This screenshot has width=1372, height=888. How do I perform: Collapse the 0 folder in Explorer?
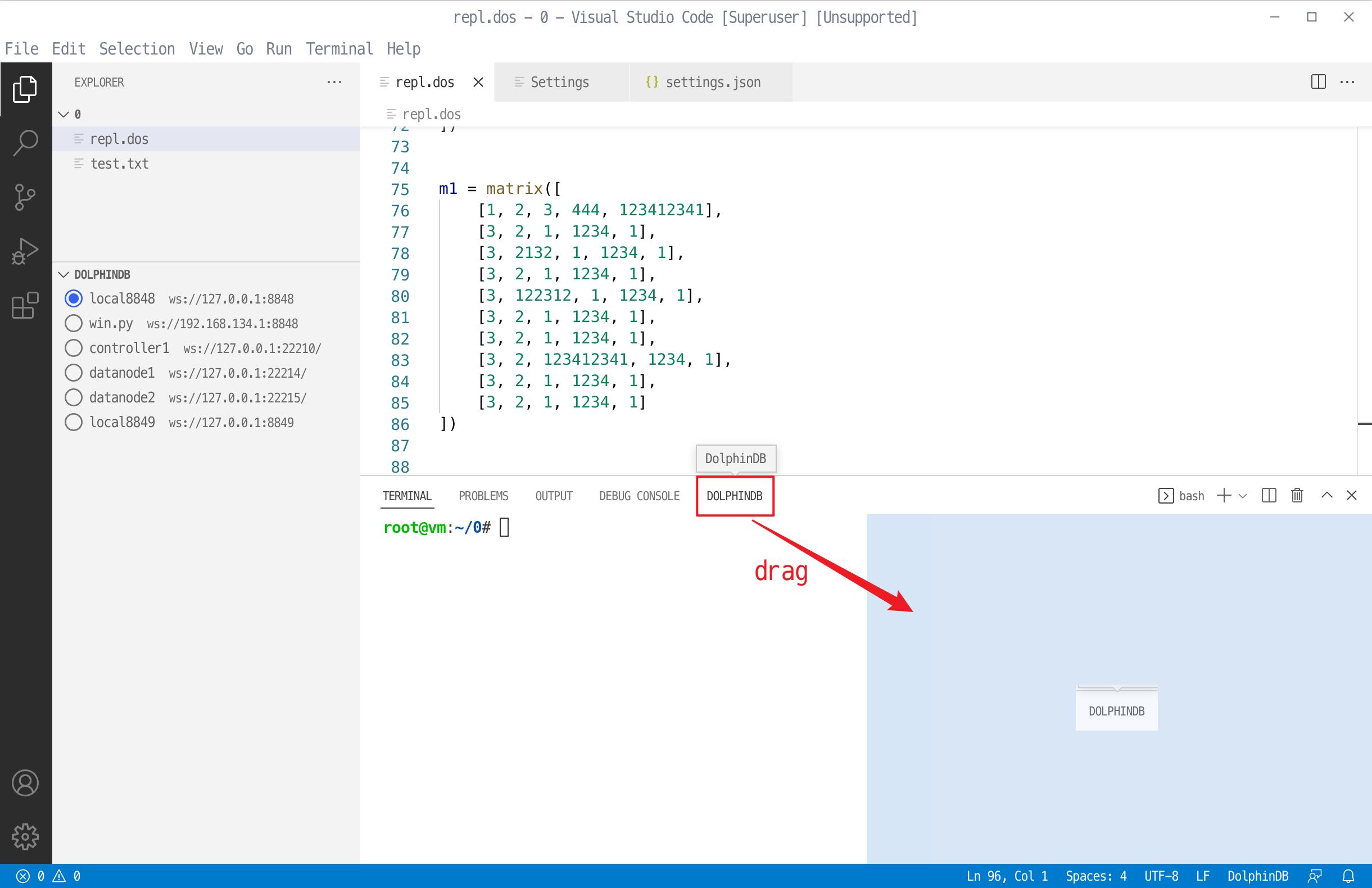[64, 114]
